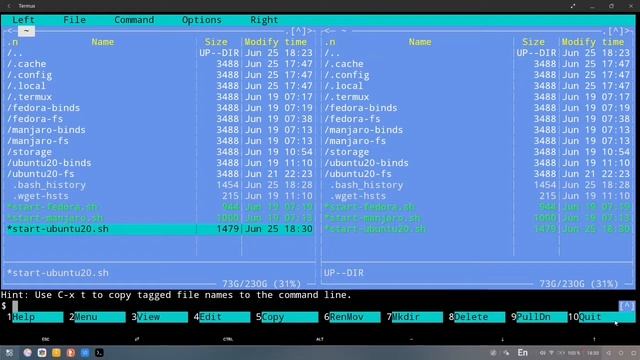Click the 10 Quit function key button

coord(602,317)
